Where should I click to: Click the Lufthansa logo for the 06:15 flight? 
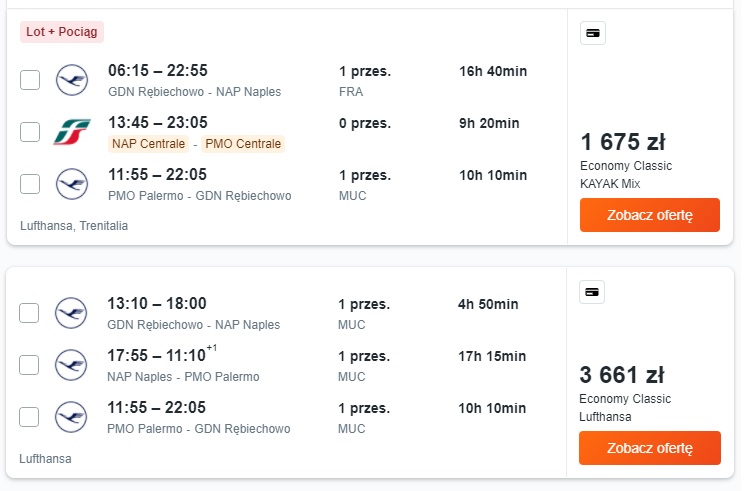coord(72,80)
